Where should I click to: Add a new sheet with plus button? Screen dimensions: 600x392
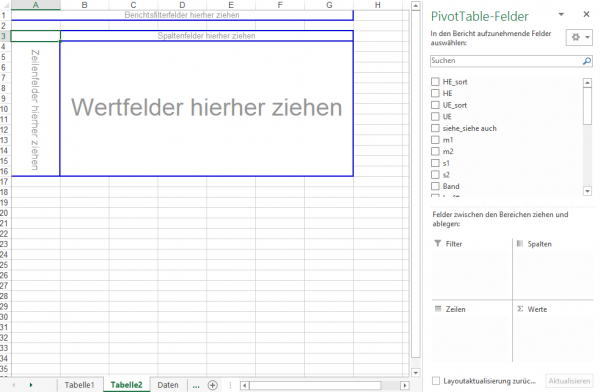pyautogui.click(x=213, y=385)
